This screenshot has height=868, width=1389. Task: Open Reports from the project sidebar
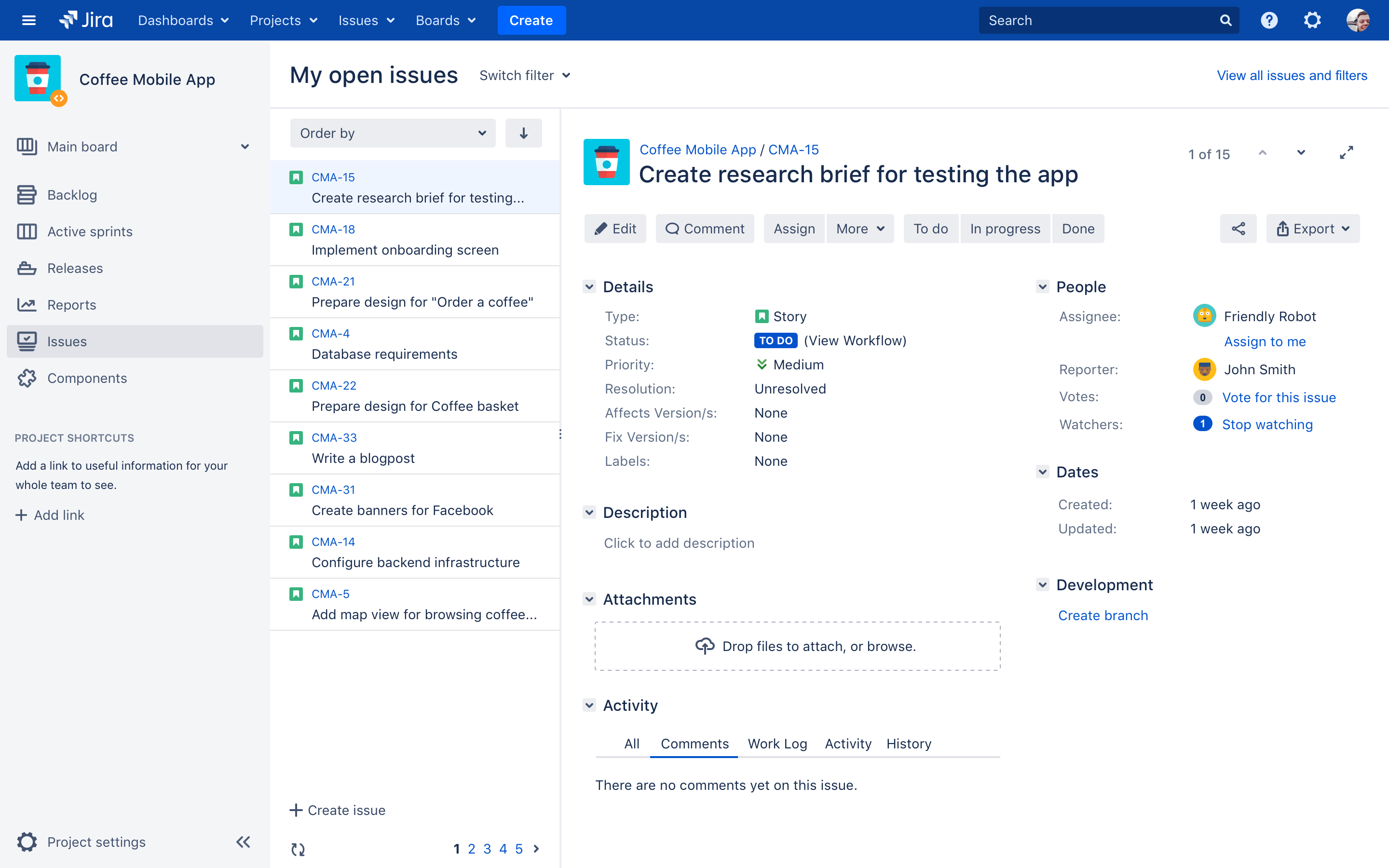72,305
